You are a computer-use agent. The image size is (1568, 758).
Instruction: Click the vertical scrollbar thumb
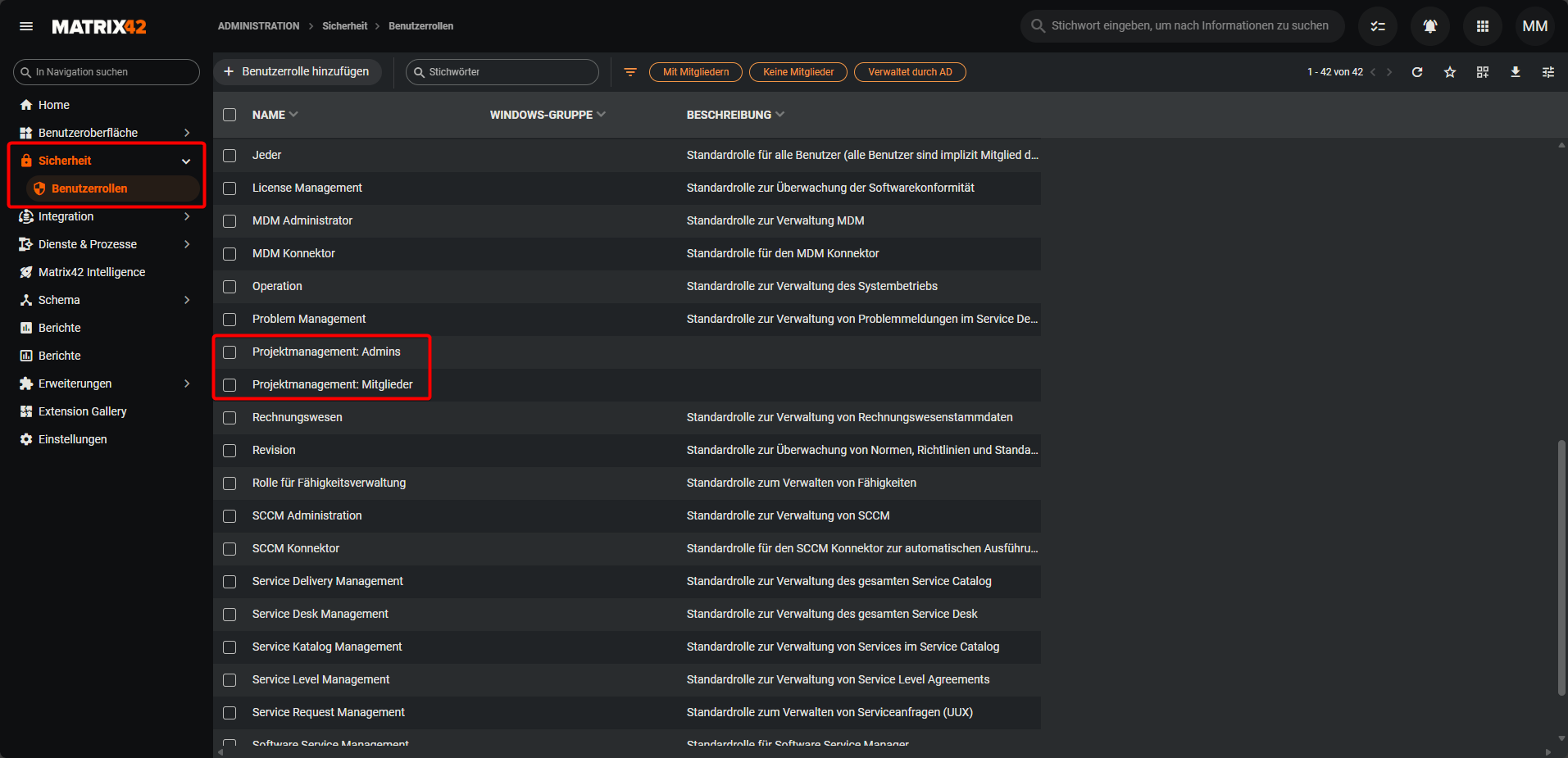pyautogui.click(x=1561, y=567)
